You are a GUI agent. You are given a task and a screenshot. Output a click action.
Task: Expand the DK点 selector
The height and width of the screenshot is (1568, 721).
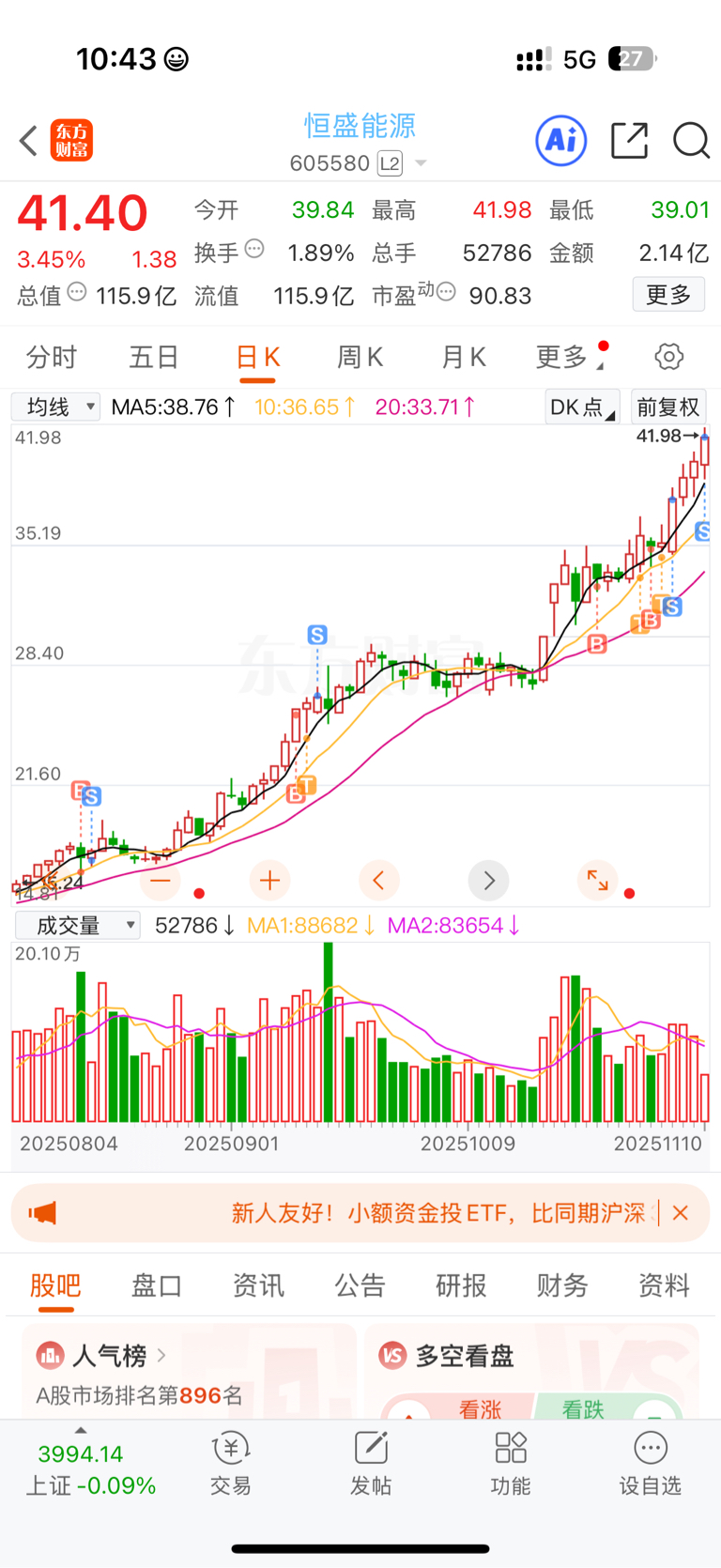pos(582,407)
